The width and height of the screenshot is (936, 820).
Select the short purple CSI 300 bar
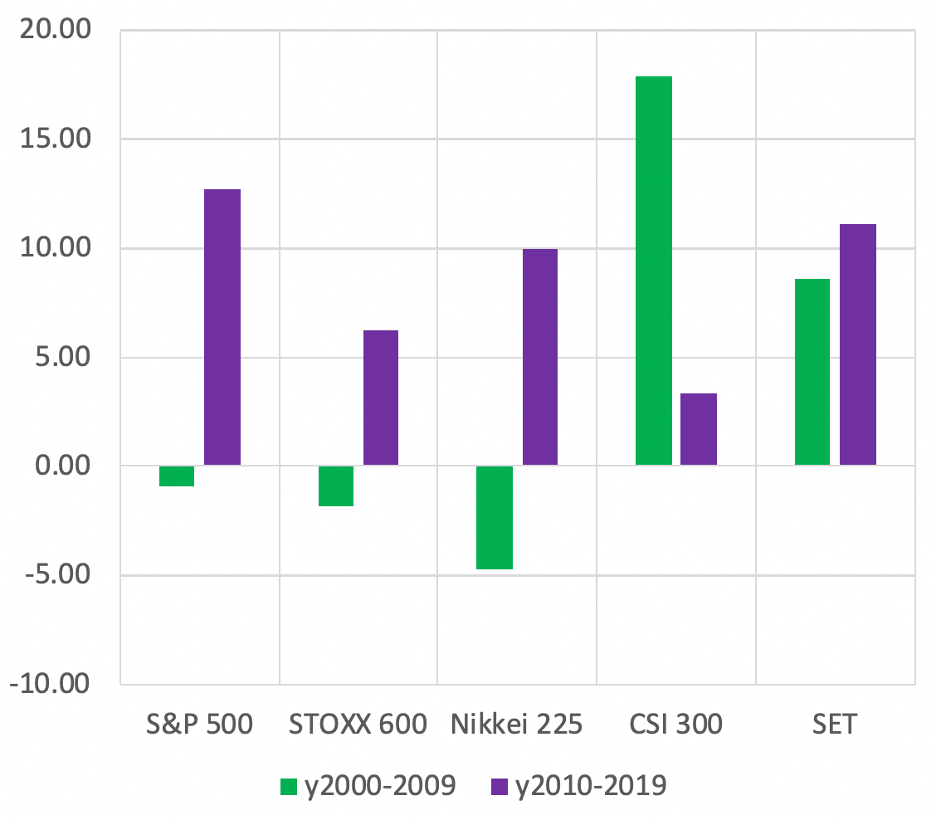point(698,429)
